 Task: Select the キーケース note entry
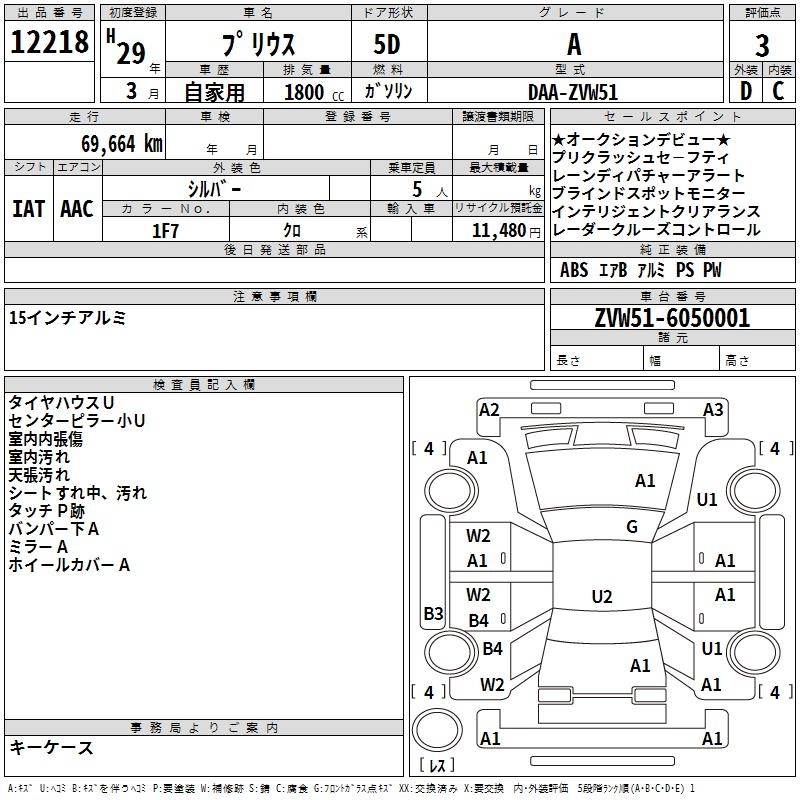click(51, 747)
